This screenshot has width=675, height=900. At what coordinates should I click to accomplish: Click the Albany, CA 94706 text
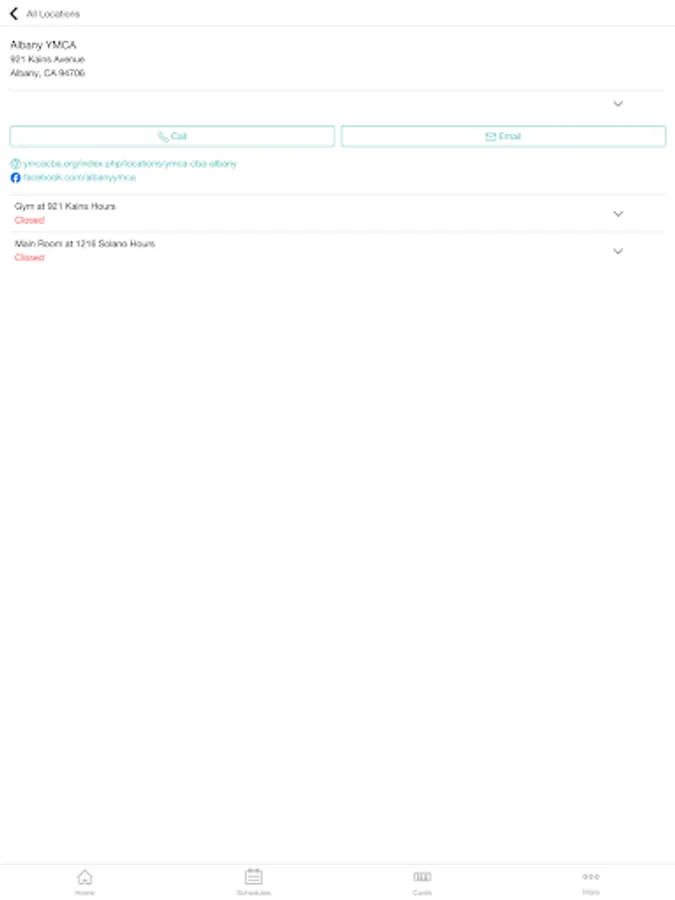[48, 73]
